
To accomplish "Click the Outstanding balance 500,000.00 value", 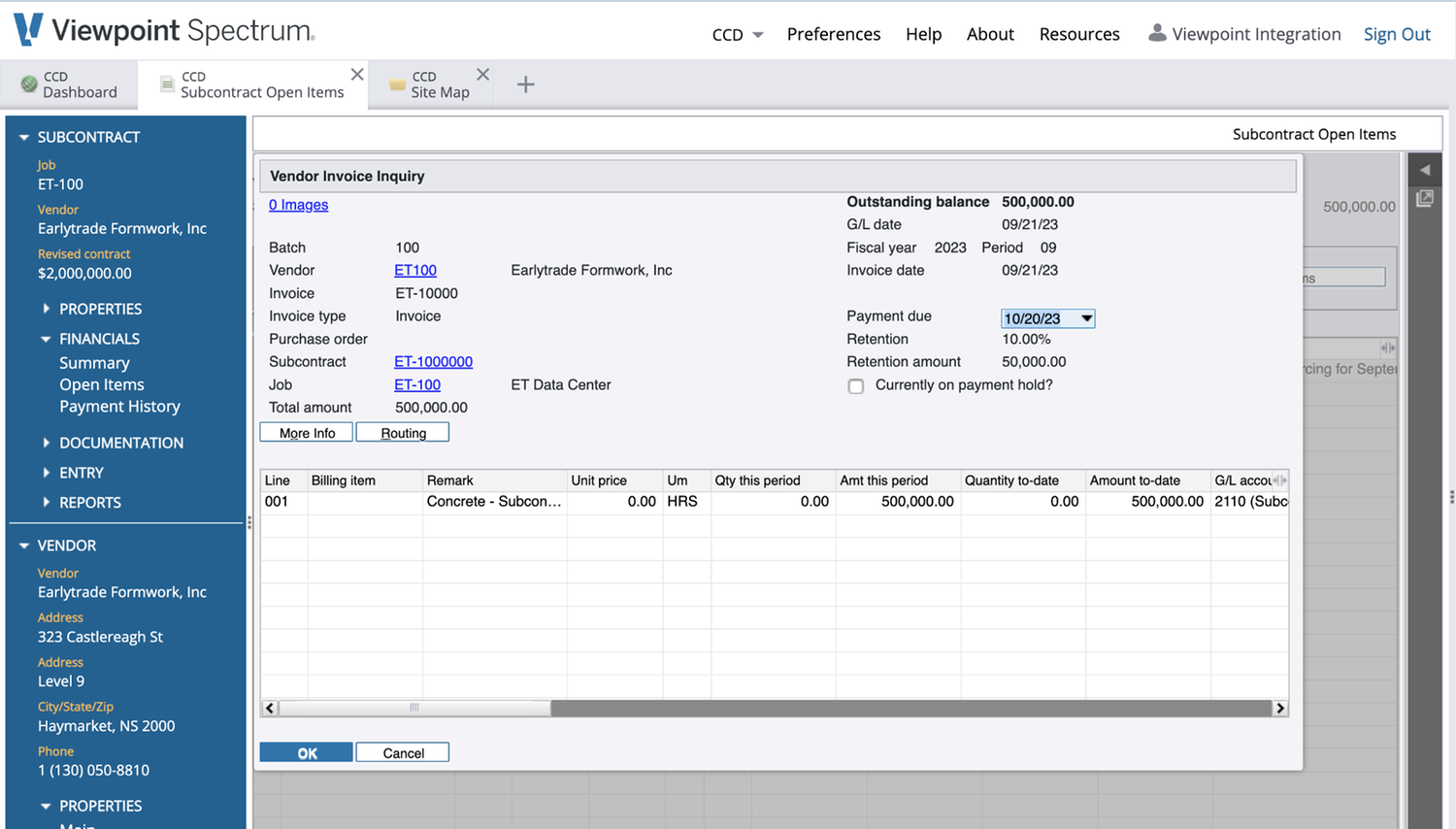I will [x=1038, y=202].
